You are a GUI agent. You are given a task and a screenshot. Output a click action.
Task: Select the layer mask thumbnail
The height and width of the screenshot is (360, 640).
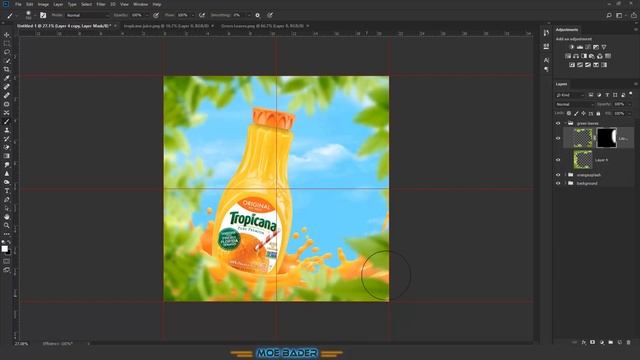click(x=607, y=138)
